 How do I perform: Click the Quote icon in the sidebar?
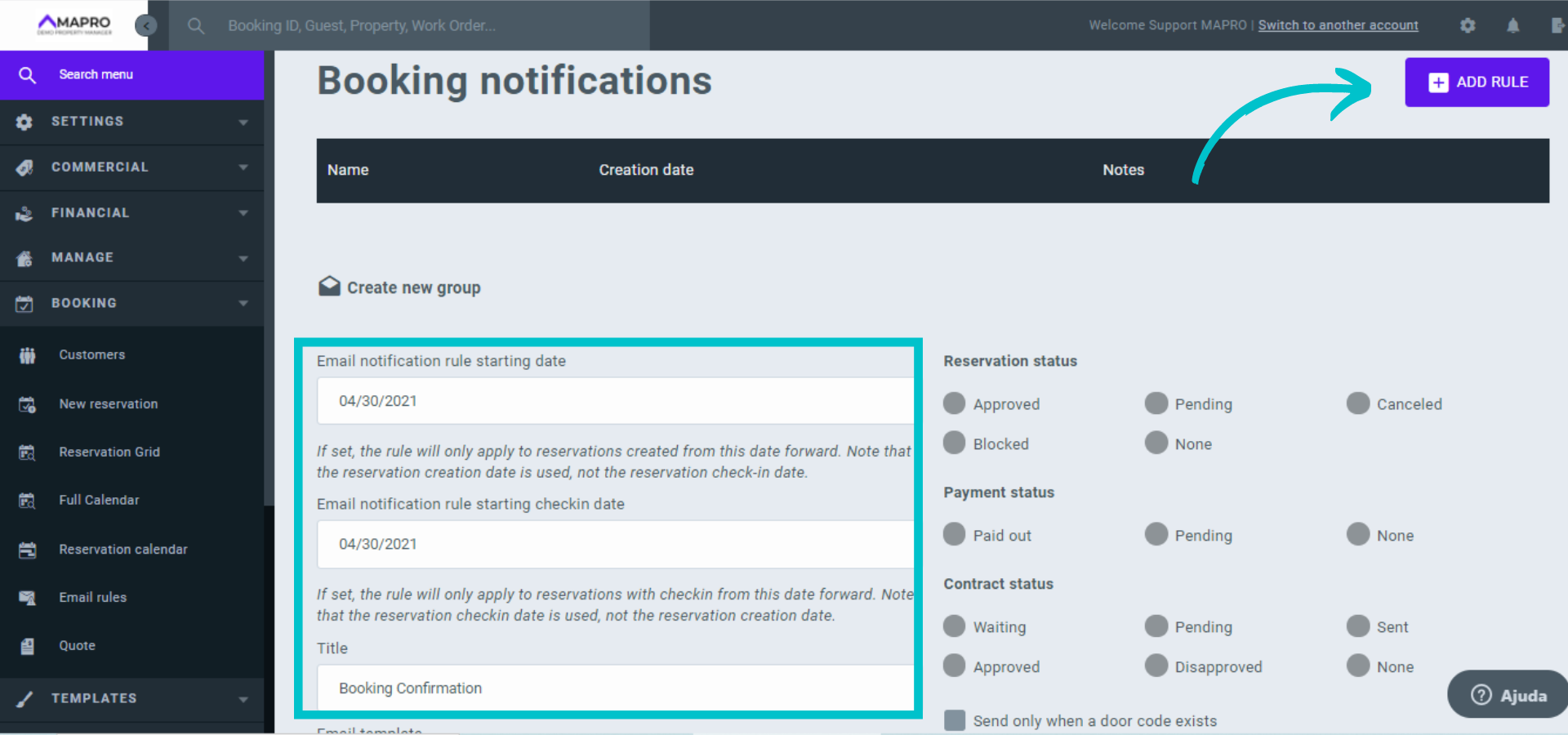(27, 646)
